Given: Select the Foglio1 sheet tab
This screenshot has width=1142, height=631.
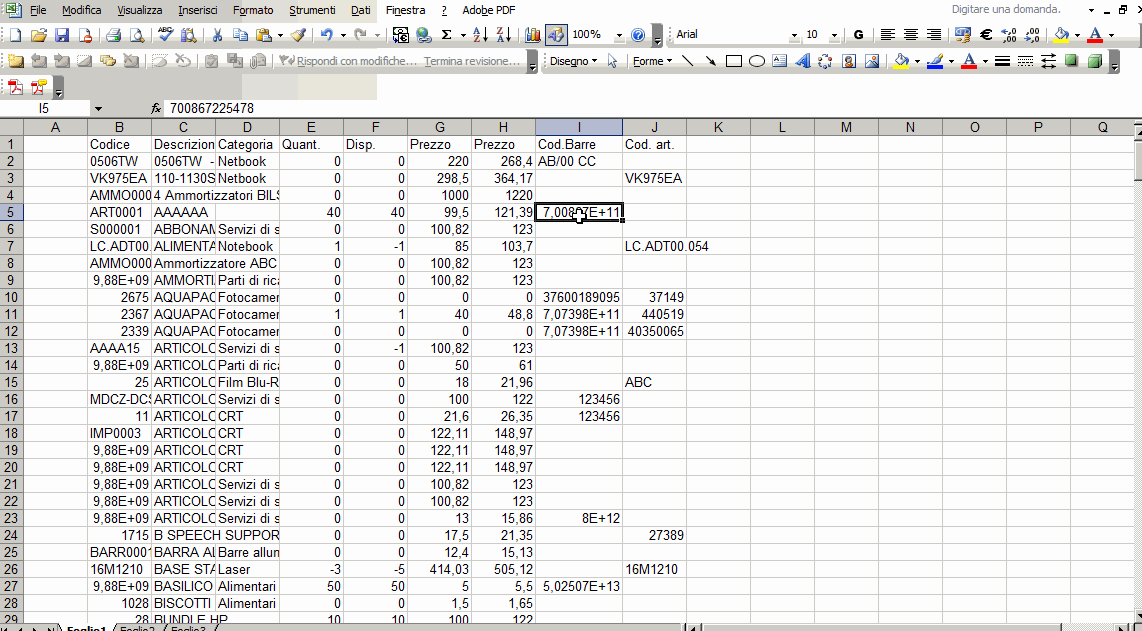Looking at the screenshot, I should point(87,628).
